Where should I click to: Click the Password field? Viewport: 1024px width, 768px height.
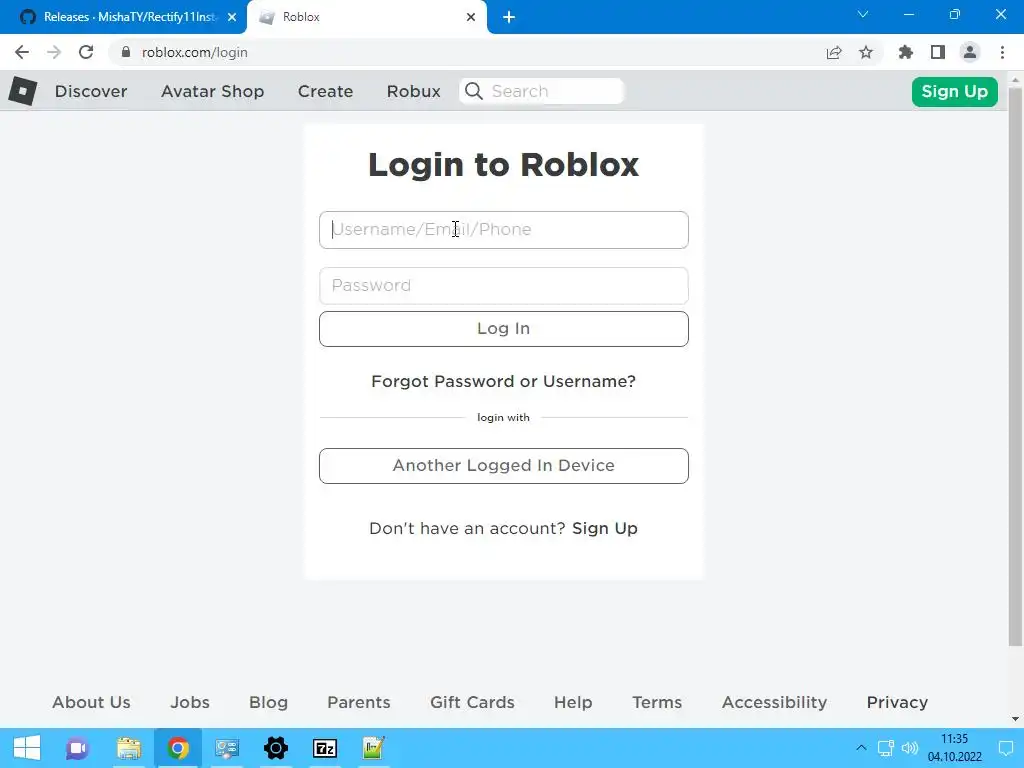point(504,285)
